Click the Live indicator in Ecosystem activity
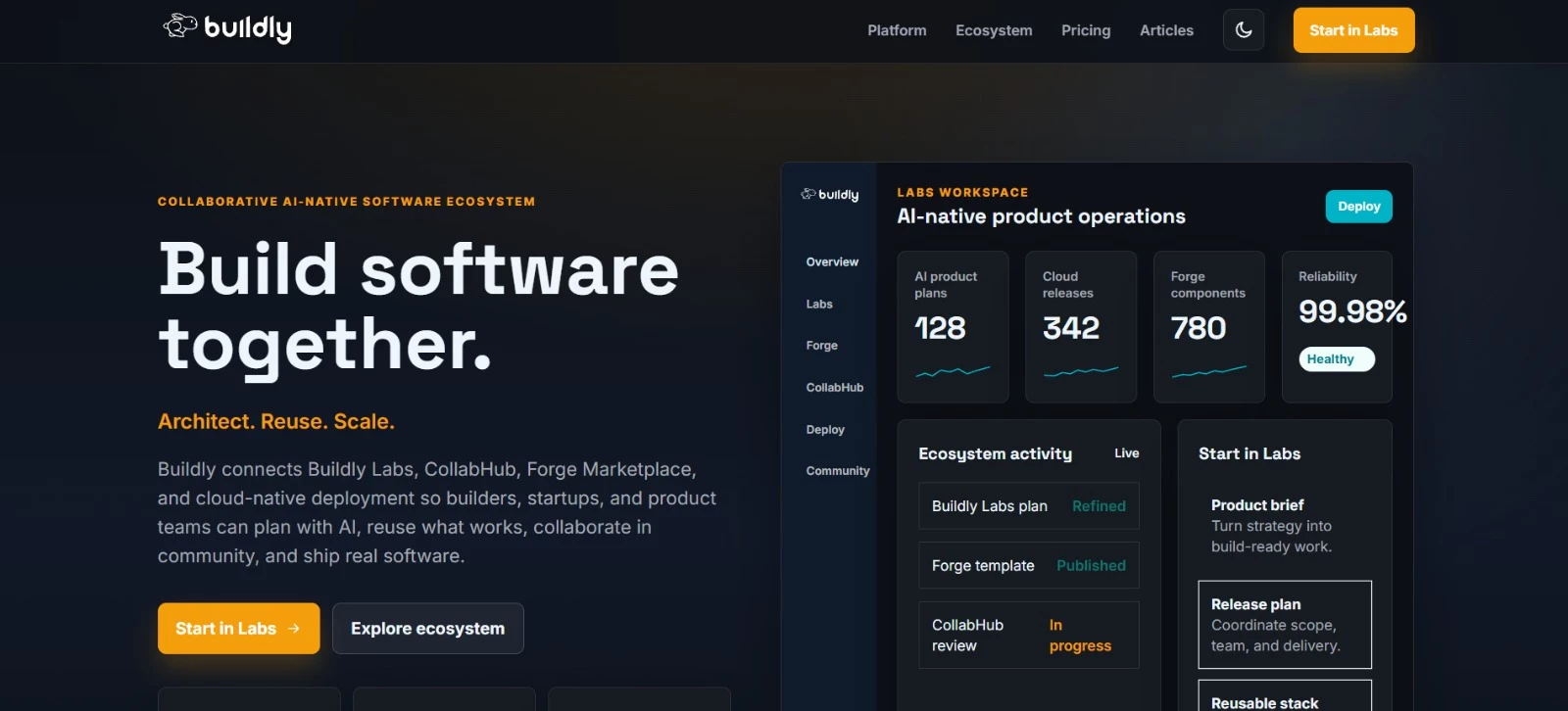 tap(1127, 453)
